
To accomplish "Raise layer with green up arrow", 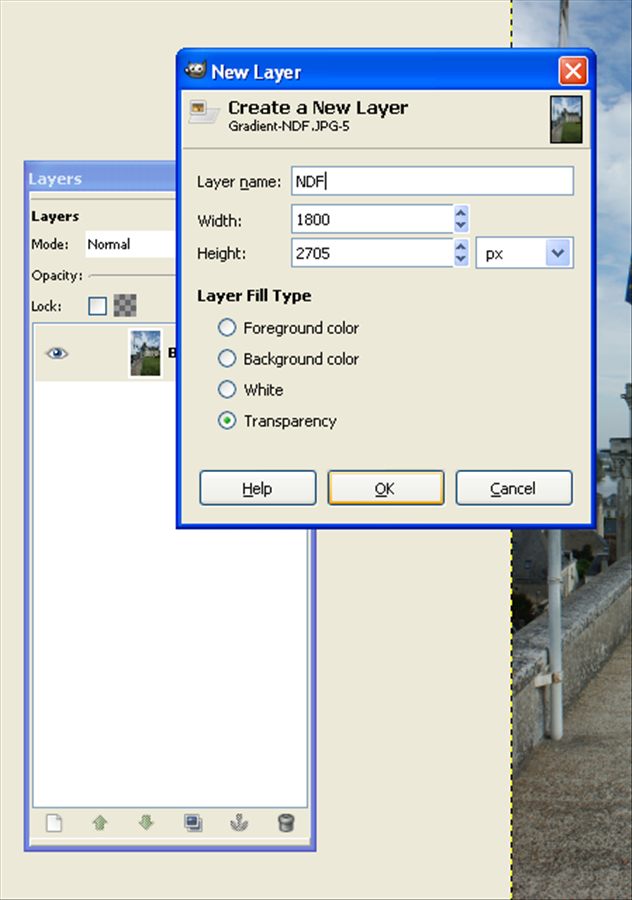I will 100,823.
